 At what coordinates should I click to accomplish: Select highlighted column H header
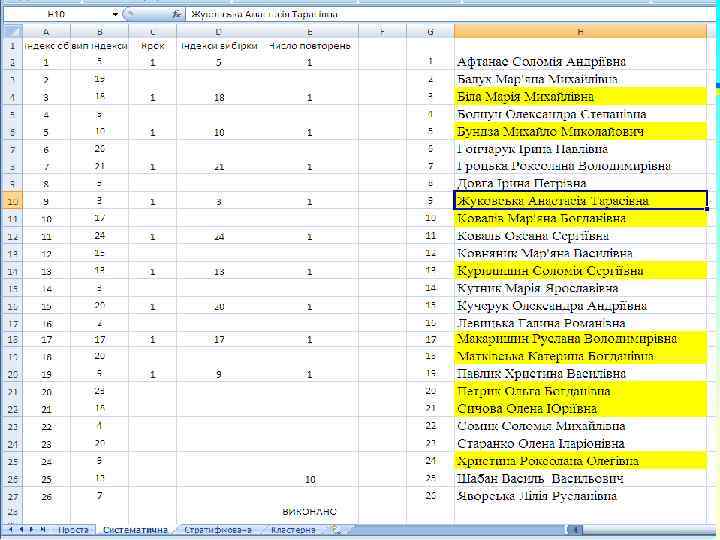tap(580, 32)
